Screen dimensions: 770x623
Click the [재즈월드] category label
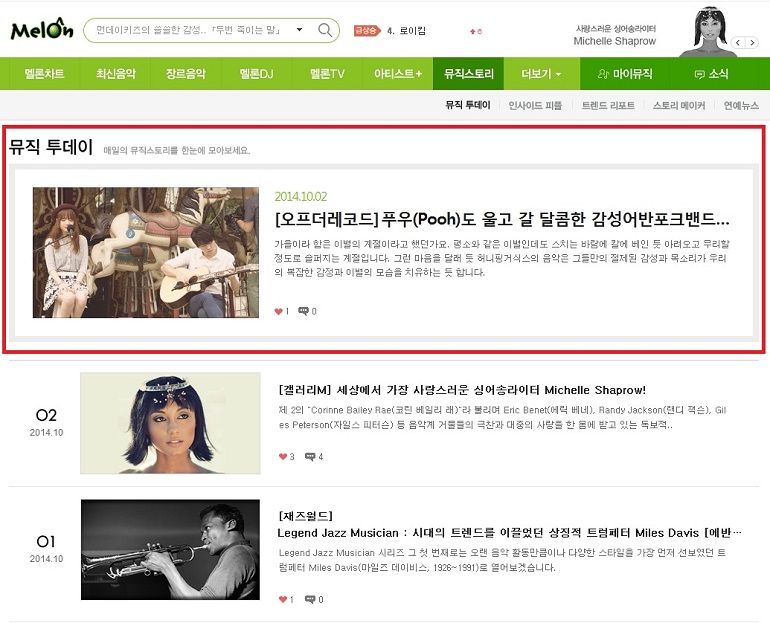[x=305, y=516]
